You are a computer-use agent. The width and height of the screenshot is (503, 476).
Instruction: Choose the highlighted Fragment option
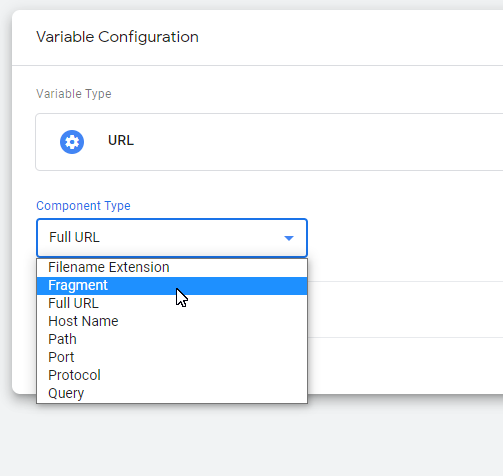(172, 286)
